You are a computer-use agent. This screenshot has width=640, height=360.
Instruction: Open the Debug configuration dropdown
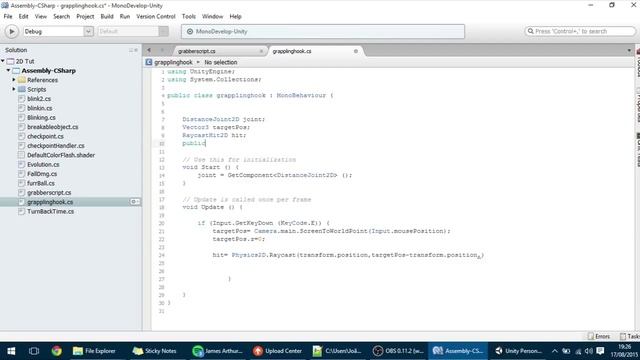[x=58, y=31]
